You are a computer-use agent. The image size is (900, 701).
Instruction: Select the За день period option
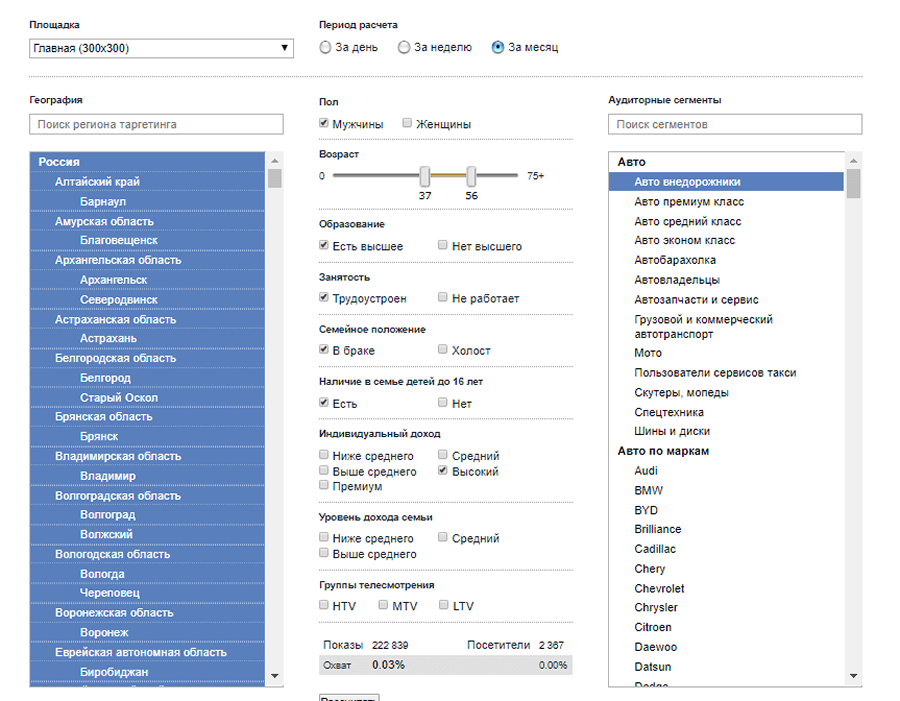click(x=326, y=48)
